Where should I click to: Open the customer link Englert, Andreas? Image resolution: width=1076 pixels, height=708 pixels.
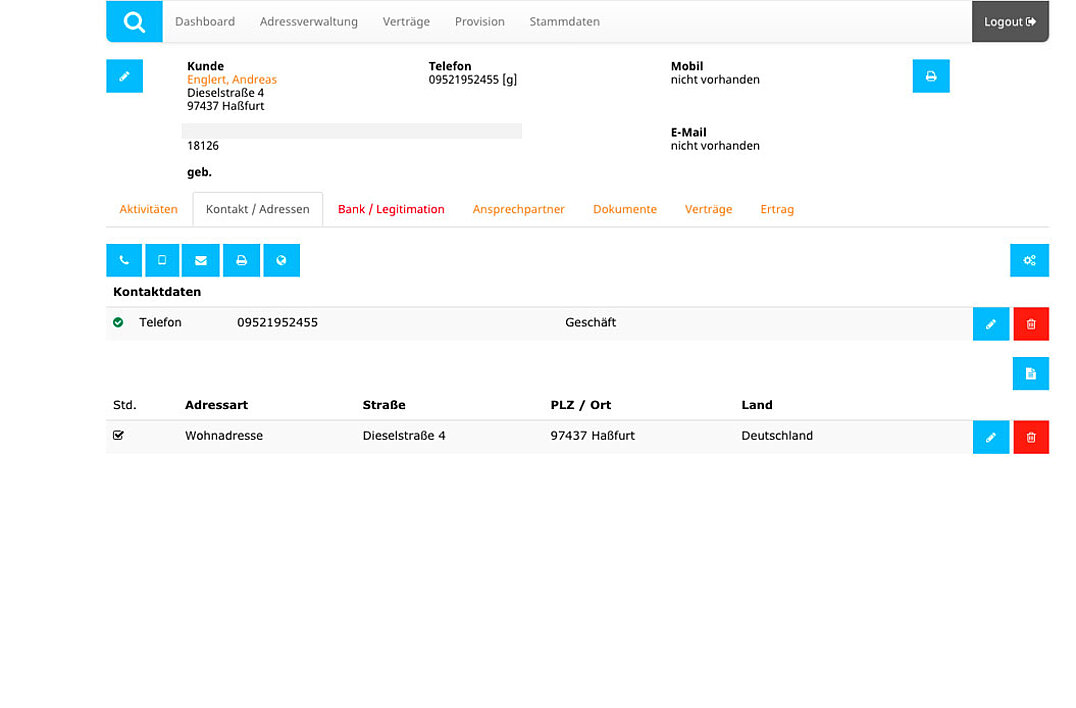click(x=232, y=80)
